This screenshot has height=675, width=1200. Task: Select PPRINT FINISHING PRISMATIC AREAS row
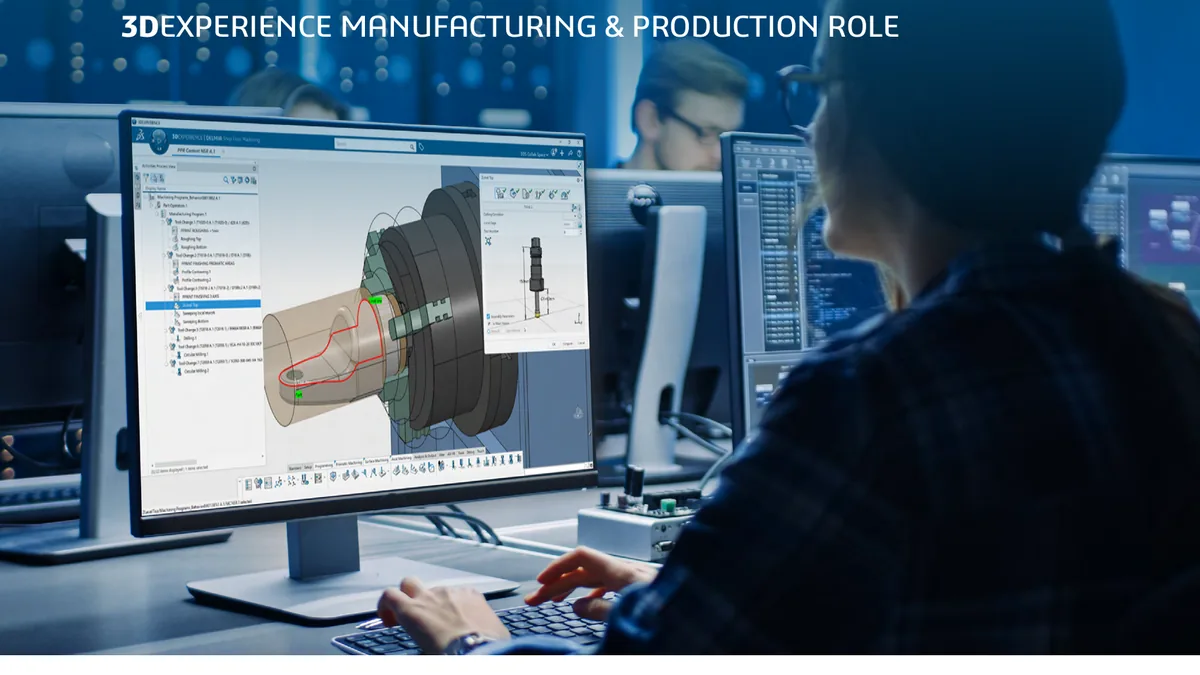point(207,263)
